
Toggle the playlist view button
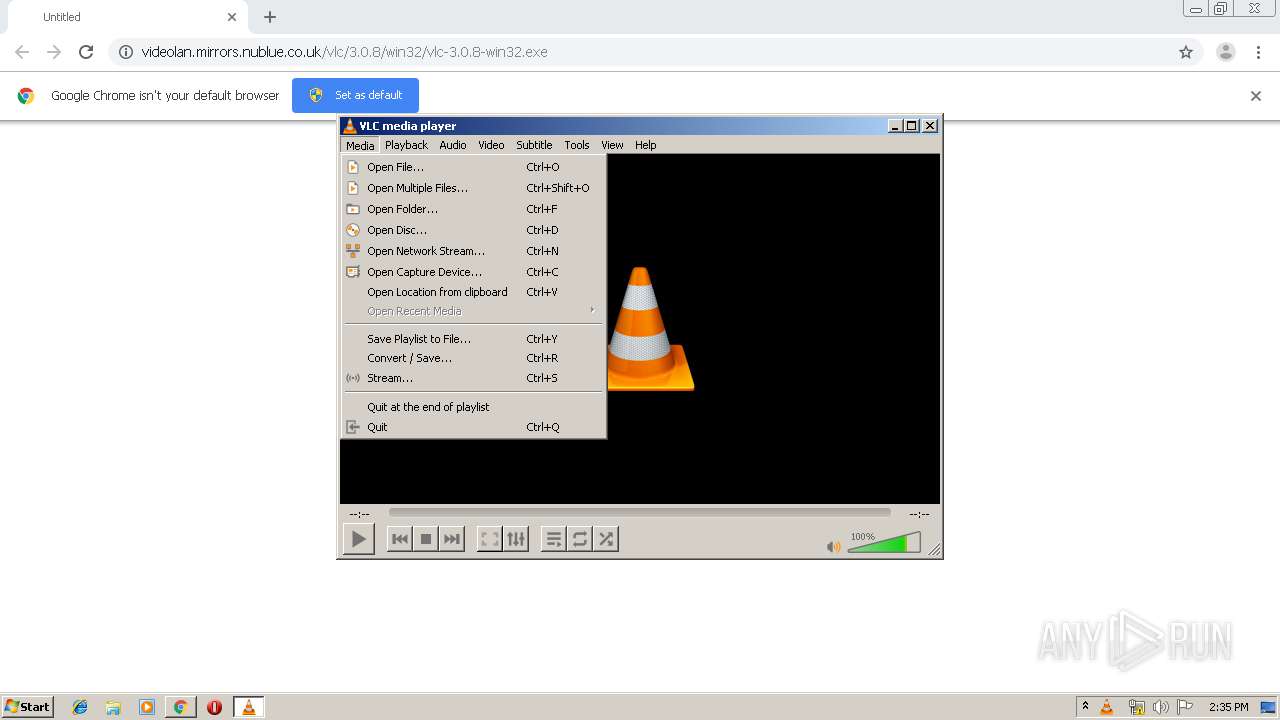point(554,539)
